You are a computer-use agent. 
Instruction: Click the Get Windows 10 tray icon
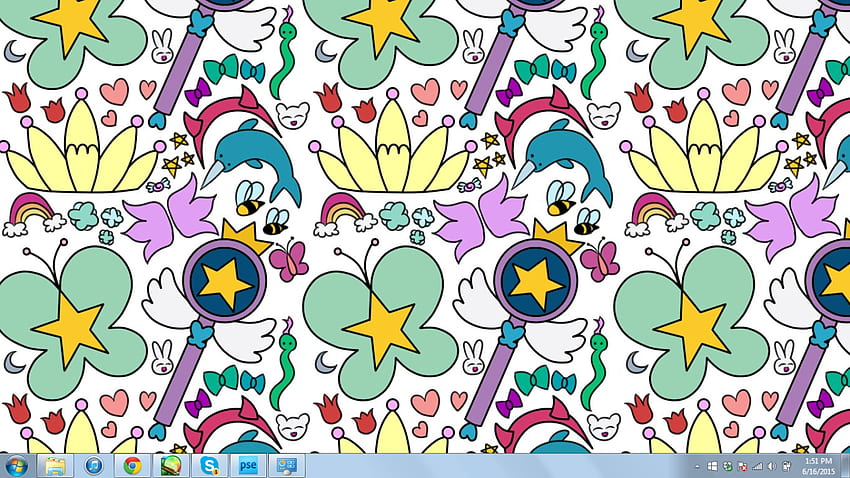tap(712, 467)
